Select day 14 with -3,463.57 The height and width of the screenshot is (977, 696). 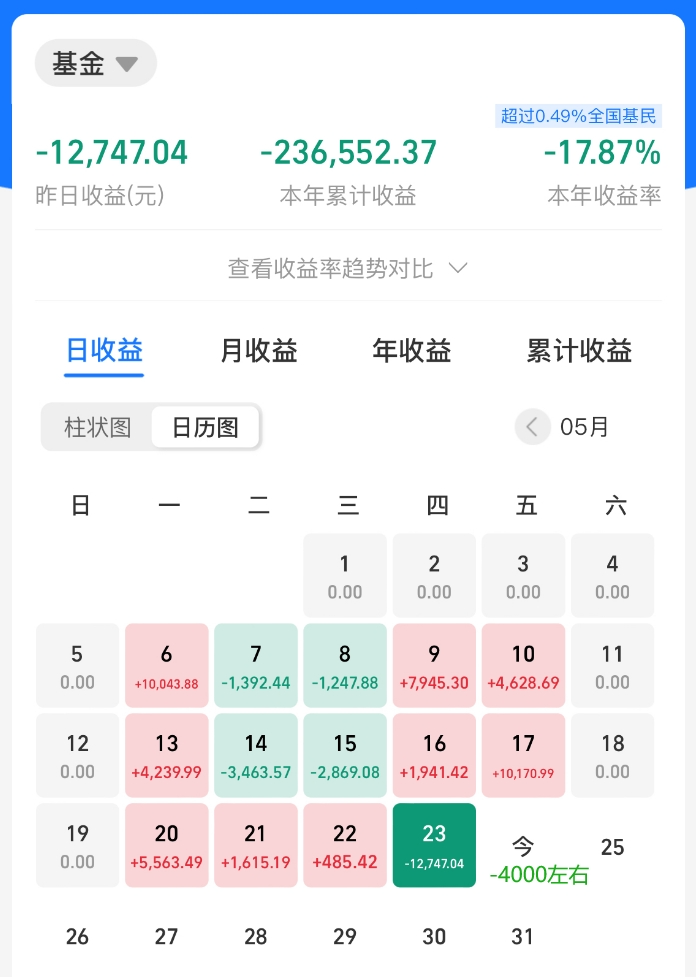(255, 755)
